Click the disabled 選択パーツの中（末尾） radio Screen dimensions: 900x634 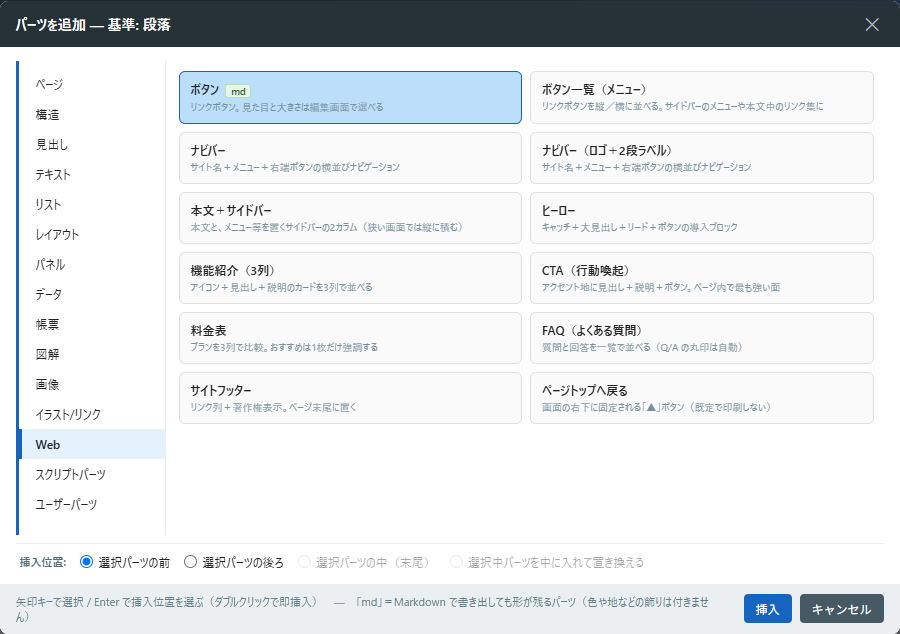(304, 562)
